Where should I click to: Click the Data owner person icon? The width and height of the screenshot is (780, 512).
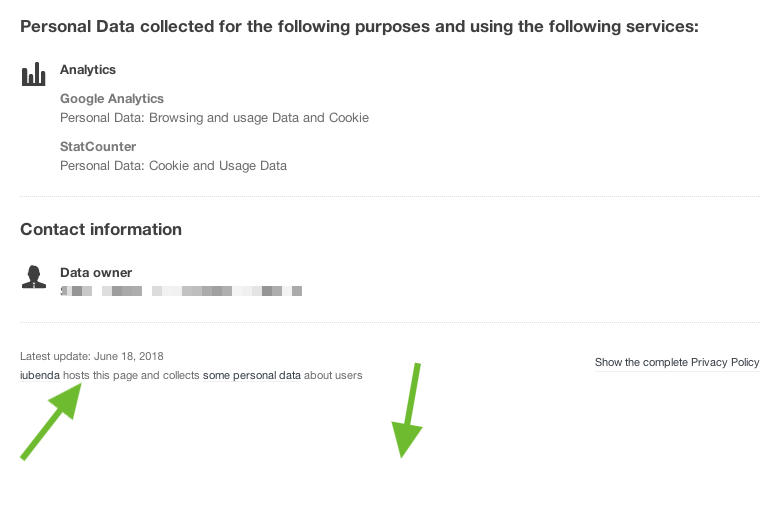click(x=34, y=277)
